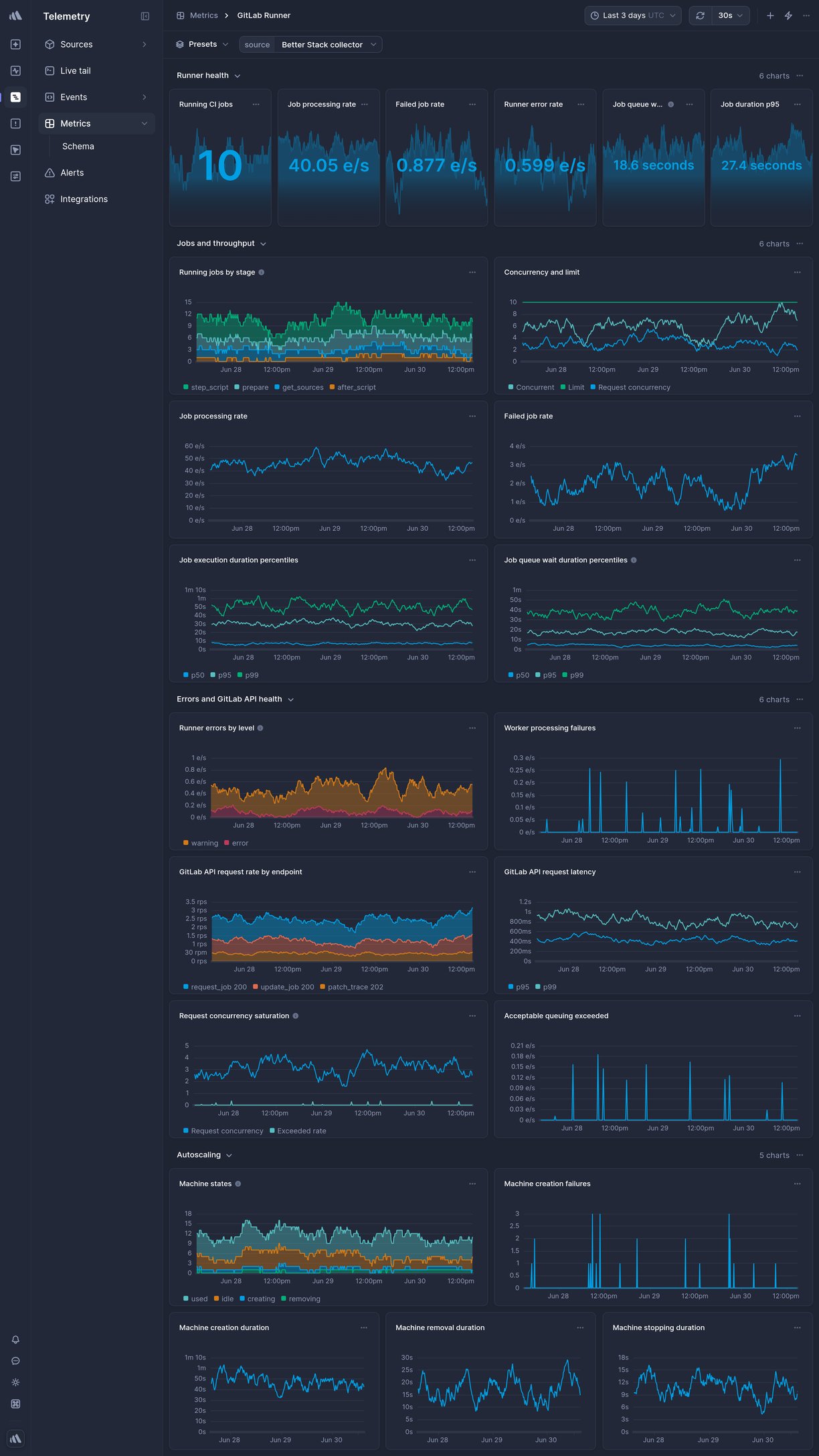Open the Job processing rate chart title

click(213, 416)
